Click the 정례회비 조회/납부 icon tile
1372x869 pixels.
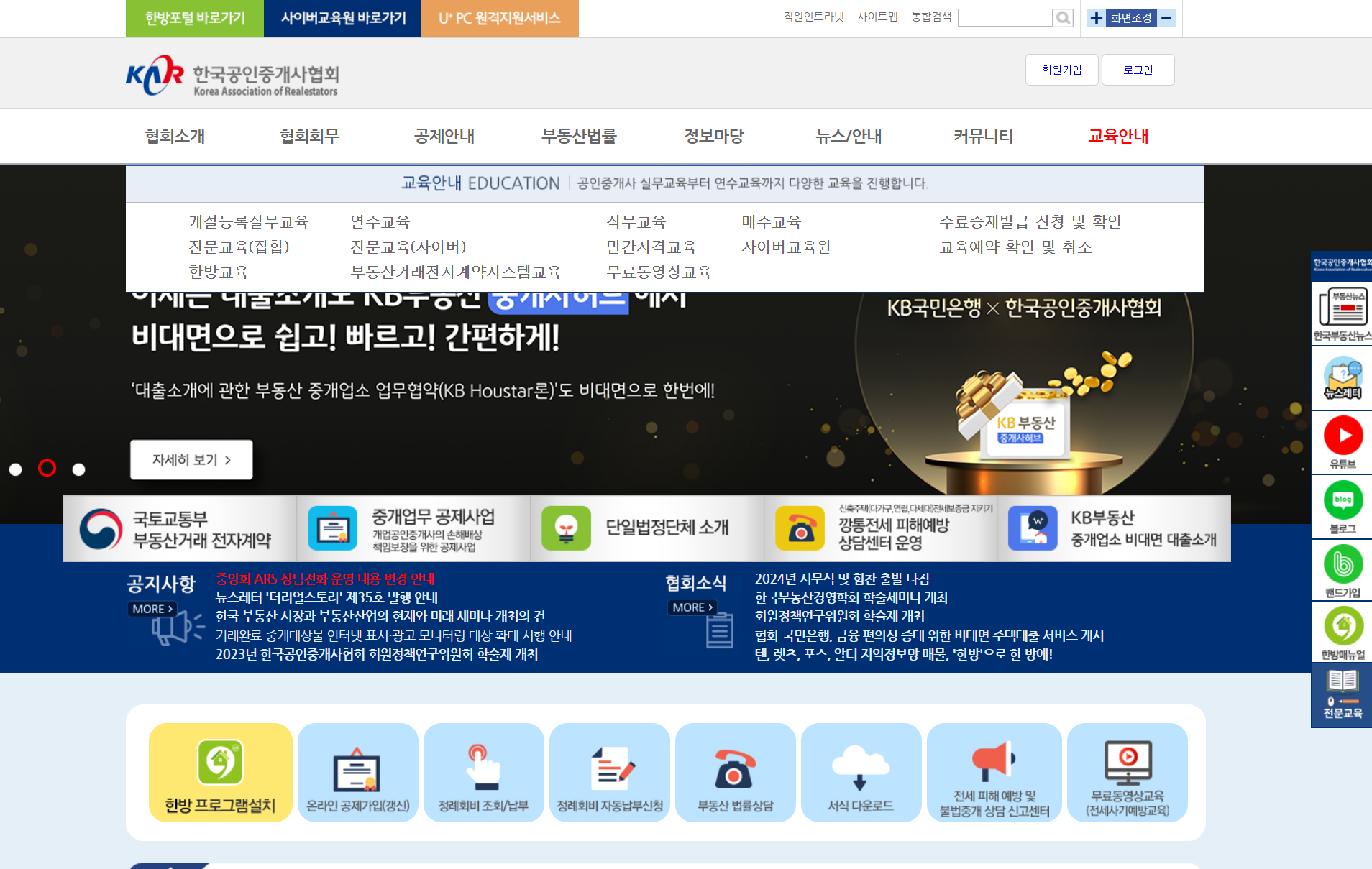click(x=483, y=773)
